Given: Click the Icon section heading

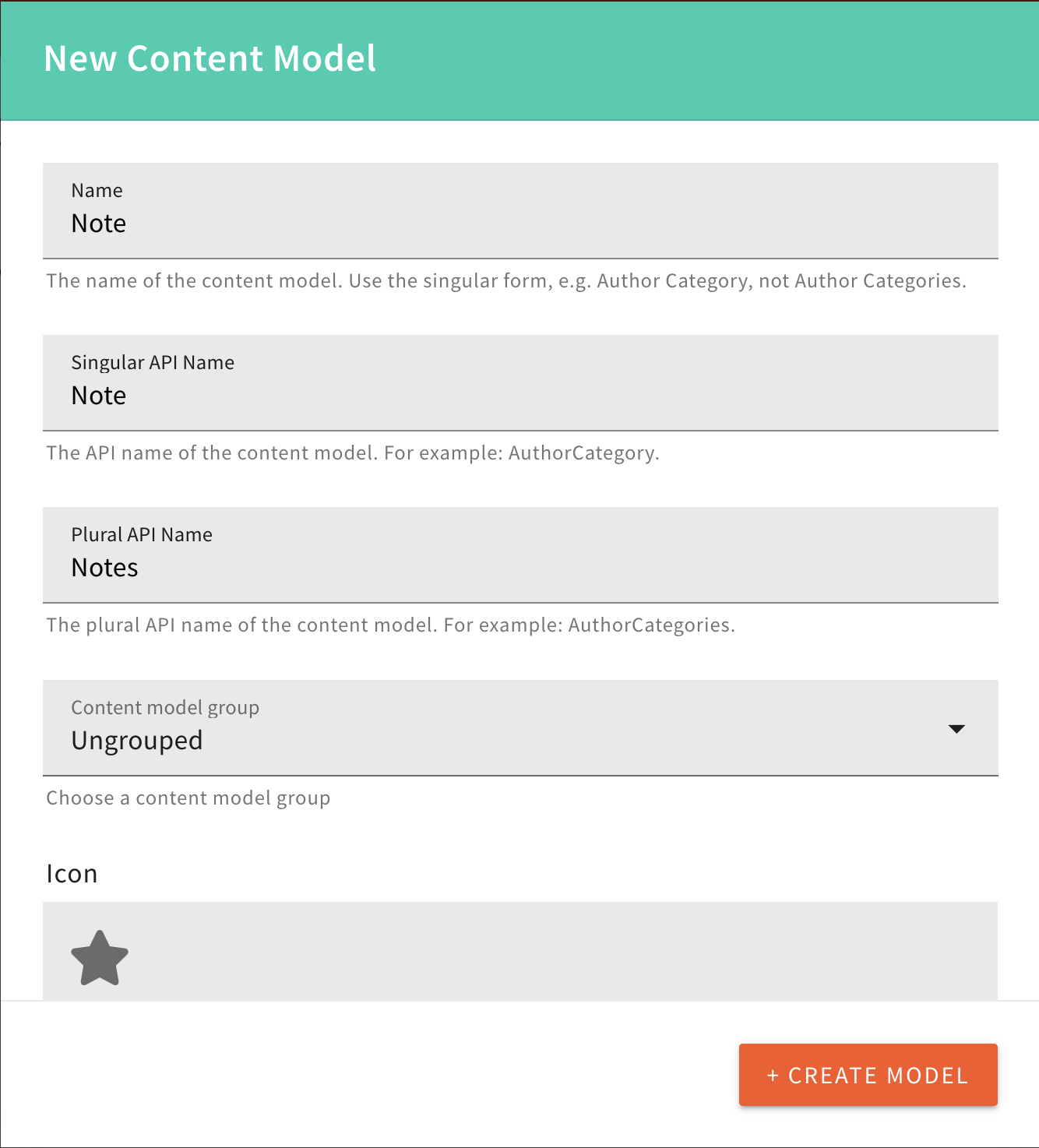Looking at the screenshot, I should point(72,873).
